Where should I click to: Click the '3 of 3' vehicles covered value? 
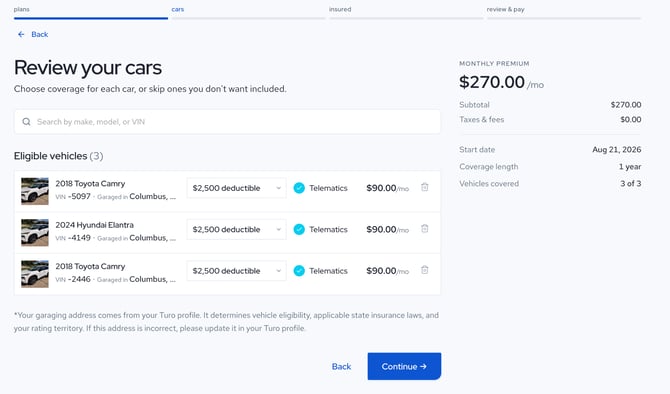[x=631, y=183]
